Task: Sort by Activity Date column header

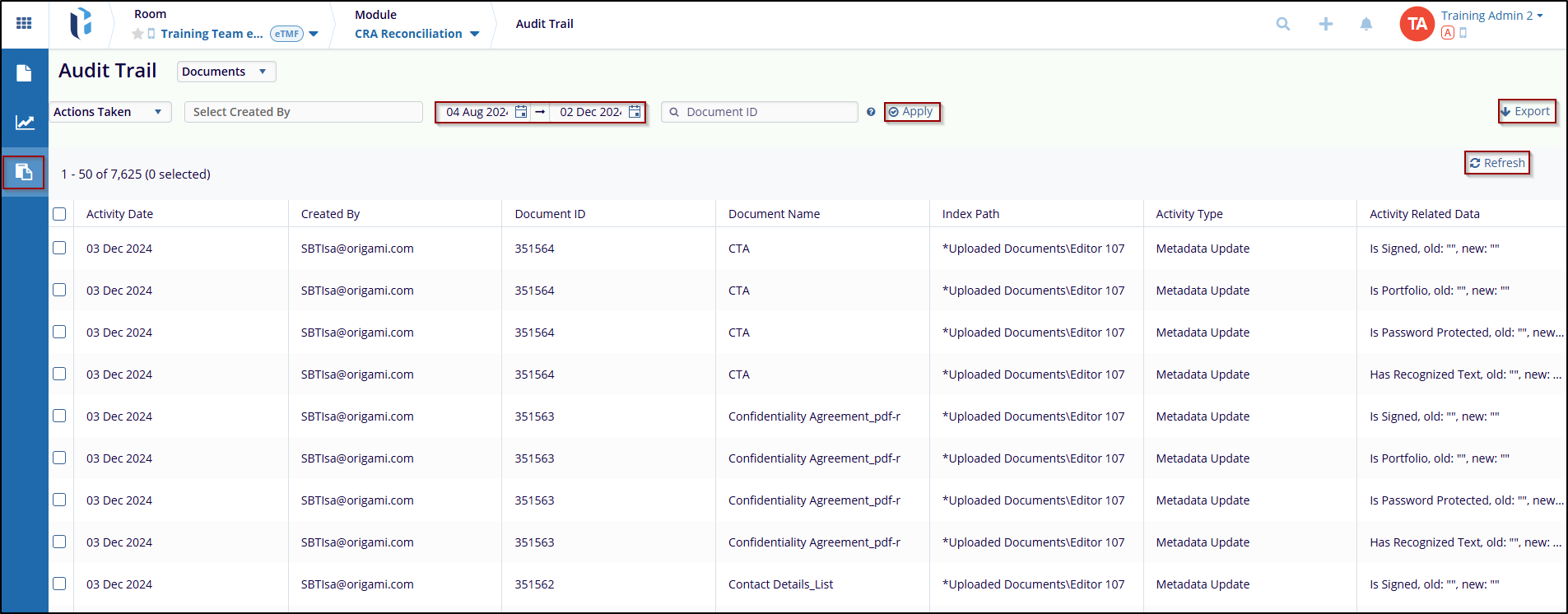Action: tap(119, 214)
